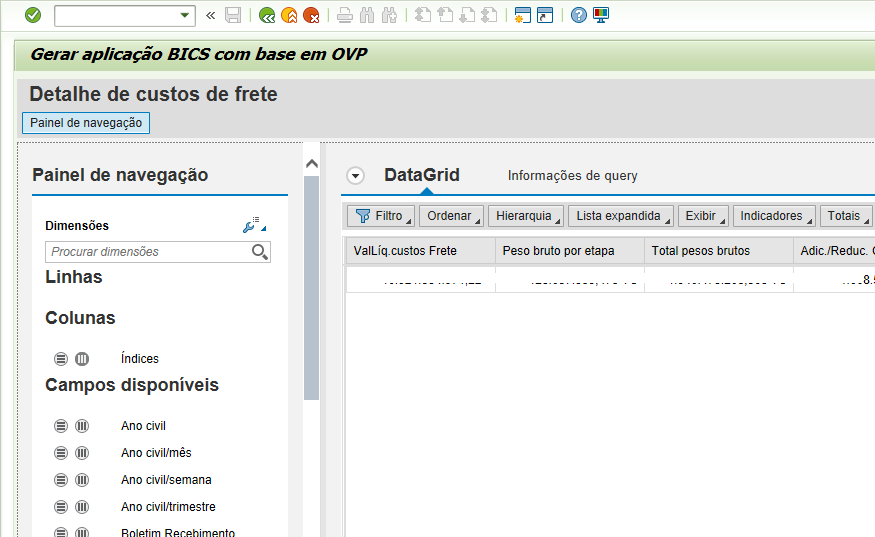875x537 pixels.
Task: Toggle the Painel de navegação button
Action: pos(86,123)
